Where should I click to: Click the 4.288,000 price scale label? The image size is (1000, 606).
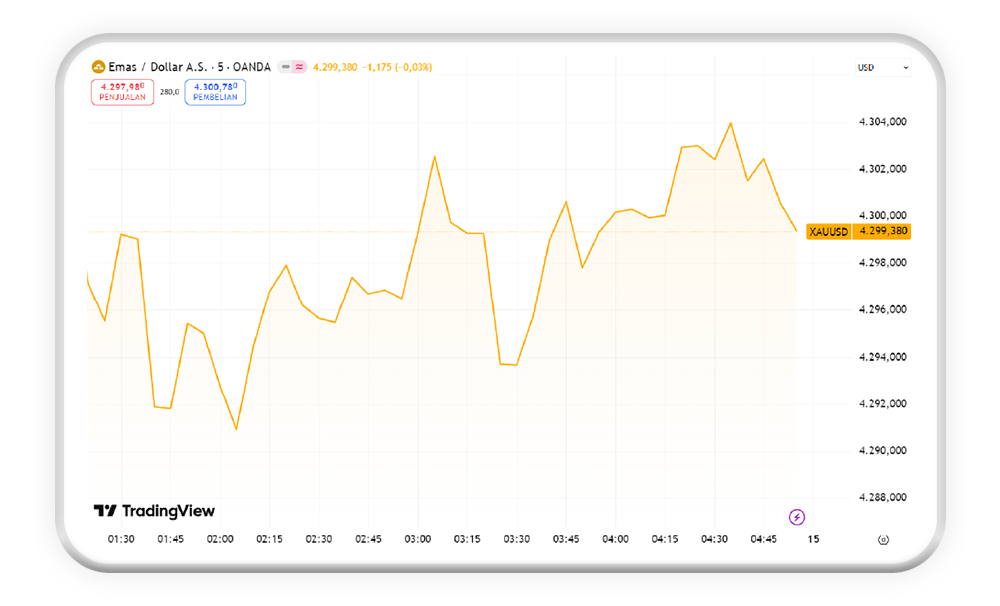point(883,497)
